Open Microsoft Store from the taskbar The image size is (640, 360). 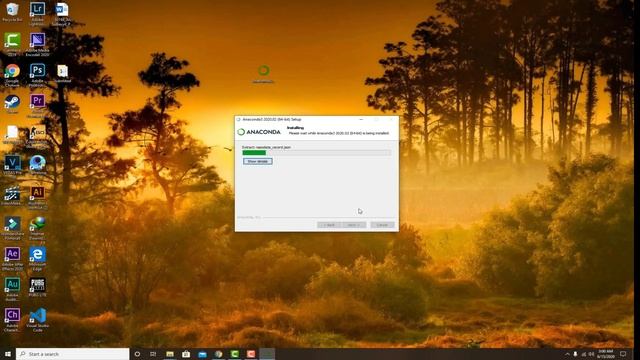[186, 354]
